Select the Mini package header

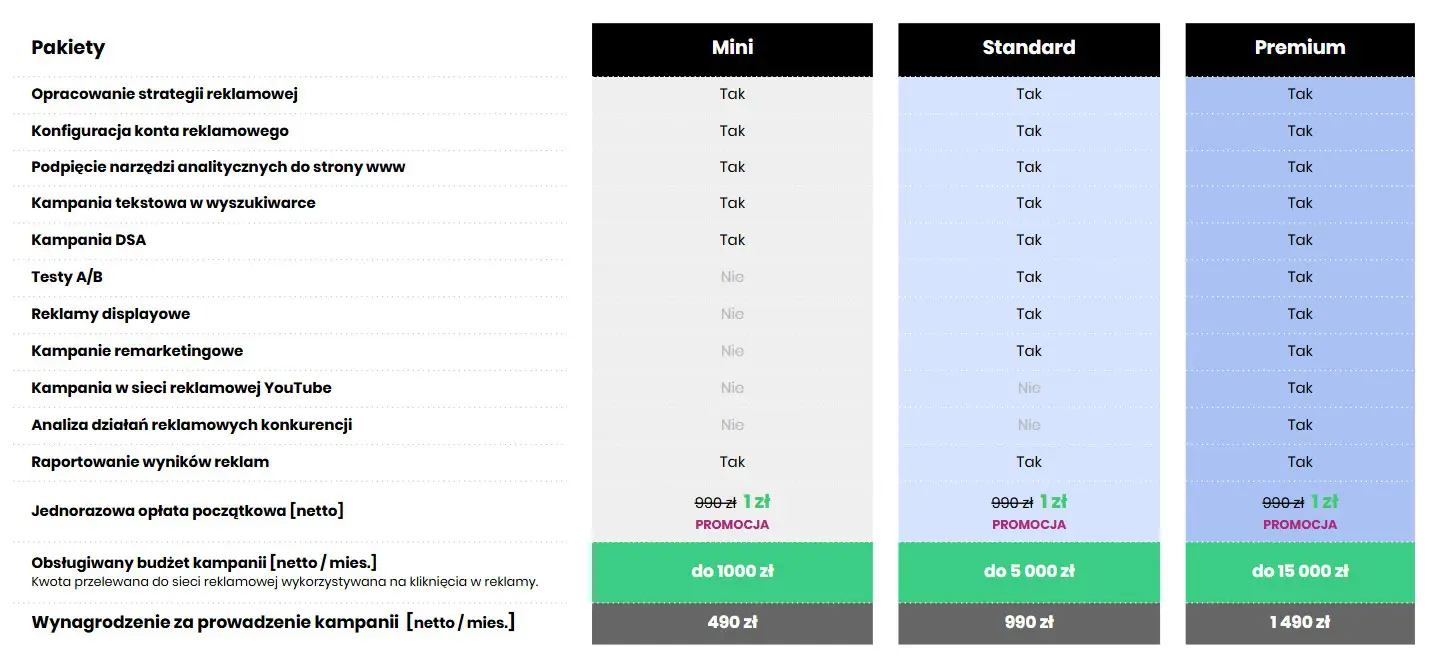coord(732,48)
